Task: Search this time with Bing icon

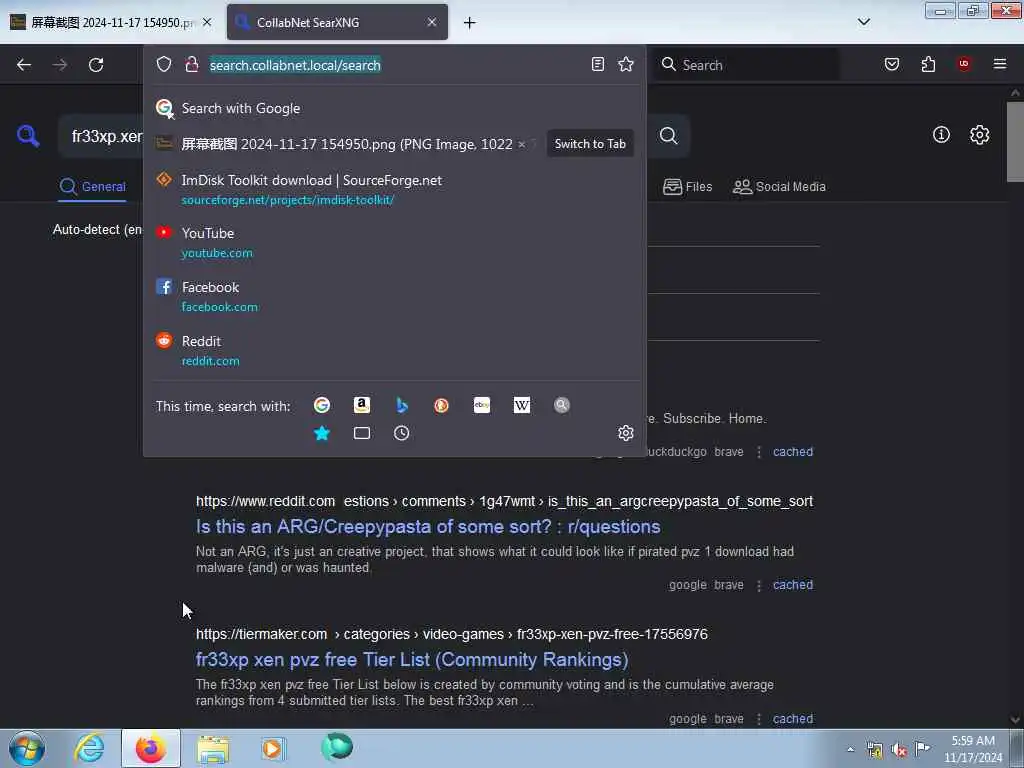Action: coord(402,405)
